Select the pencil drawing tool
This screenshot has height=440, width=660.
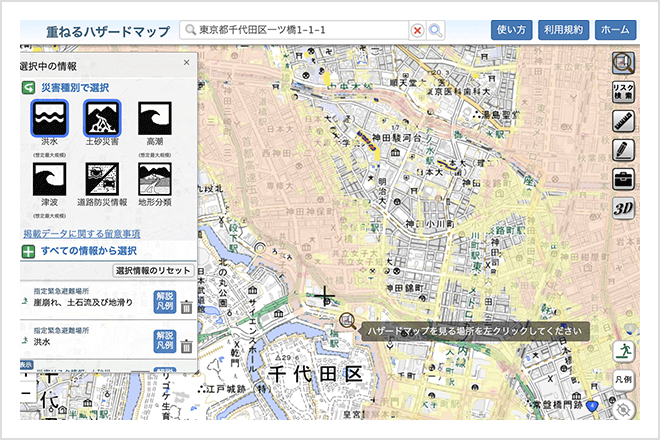click(623, 150)
